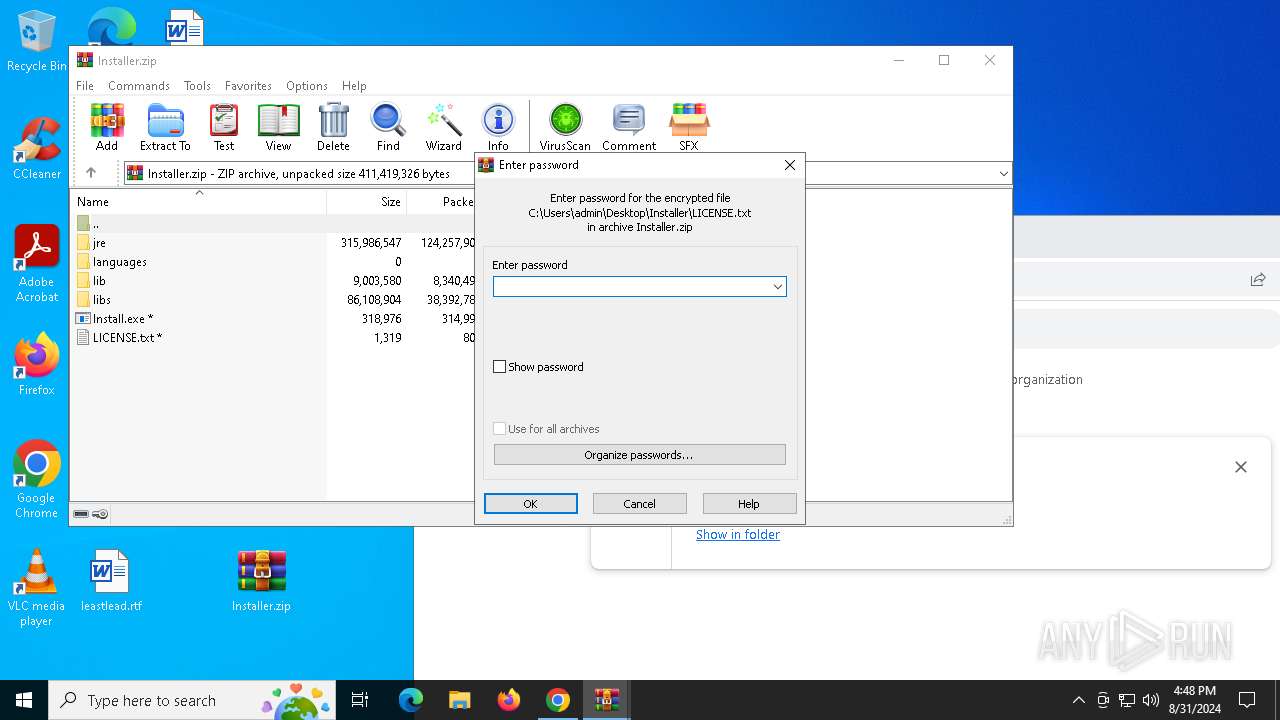The width and height of the screenshot is (1280, 720).
Task: Open the Tools menu
Action: pyautogui.click(x=197, y=86)
